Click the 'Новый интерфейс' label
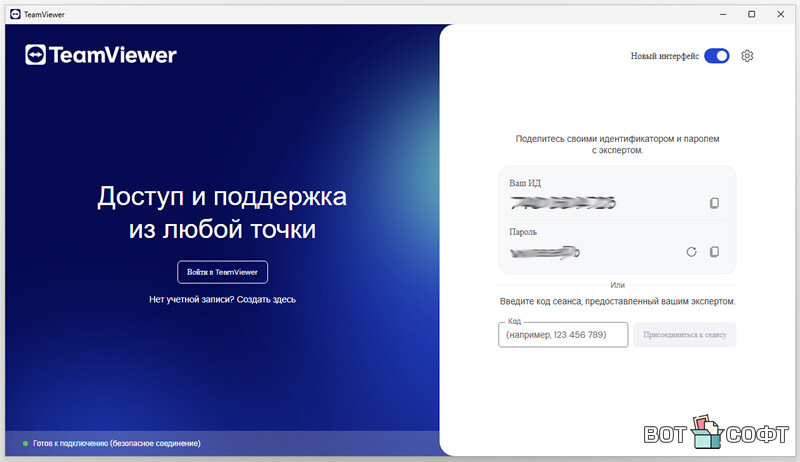Viewport: 800px width, 462px height. (x=665, y=56)
